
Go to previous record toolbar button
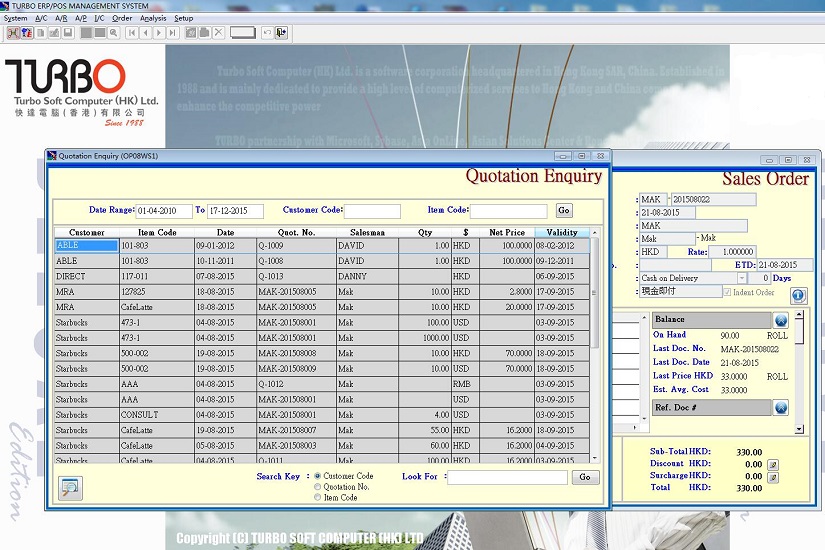(x=145, y=33)
